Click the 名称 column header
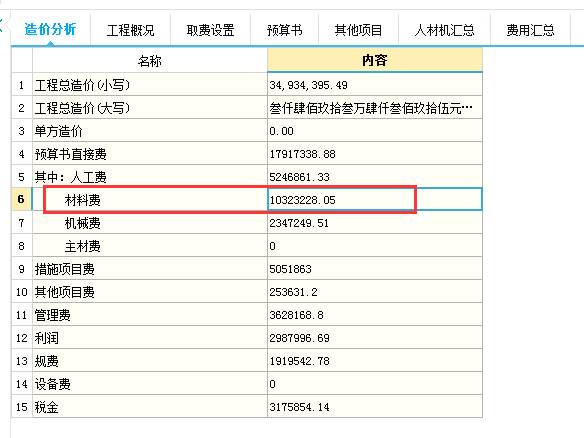This screenshot has height=438, width=584. (150, 60)
